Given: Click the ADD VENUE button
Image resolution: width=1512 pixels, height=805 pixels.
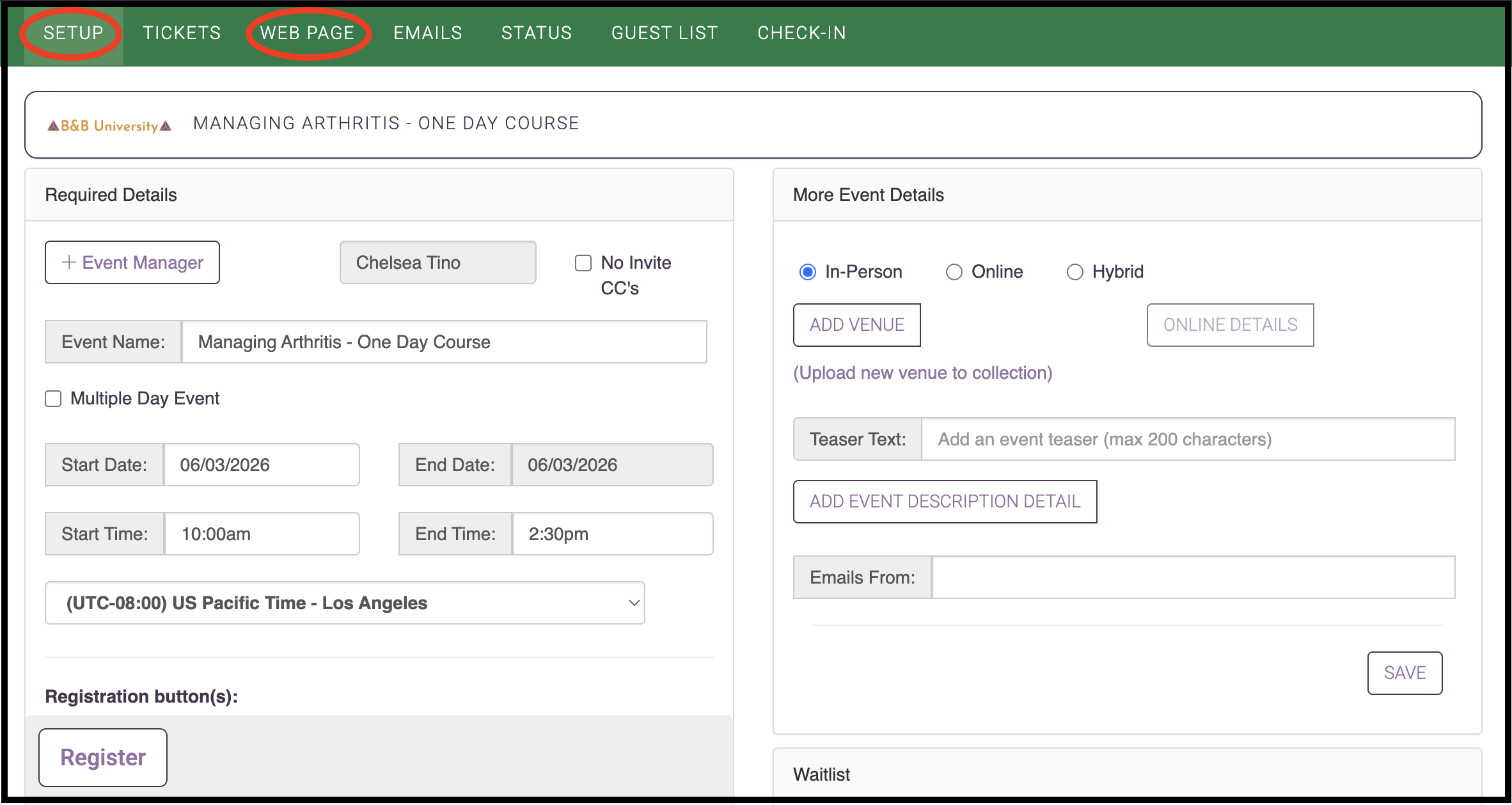Looking at the screenshot, I should (857, 325).
